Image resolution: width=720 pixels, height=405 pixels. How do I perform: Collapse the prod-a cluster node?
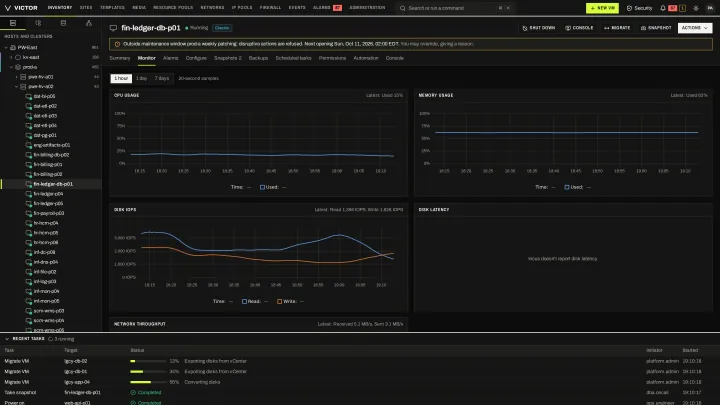11,67
